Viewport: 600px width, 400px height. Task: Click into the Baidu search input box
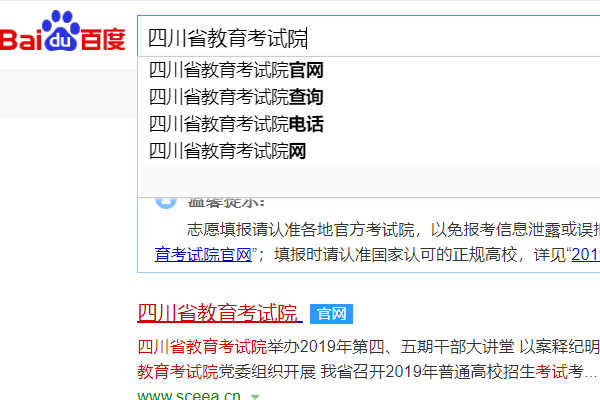point(368,37)
